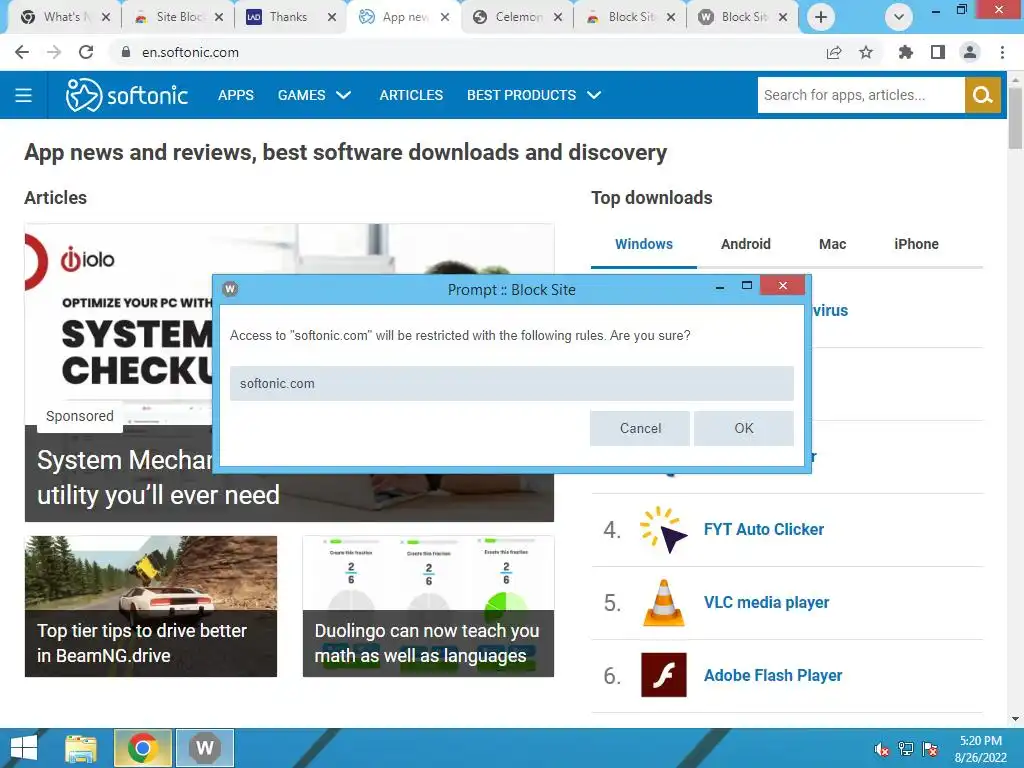Image resolution: width=1024 pixels, height=768 pixels.
Task: Open the BeamNG.drive tips article
Action: coord(151,606)
